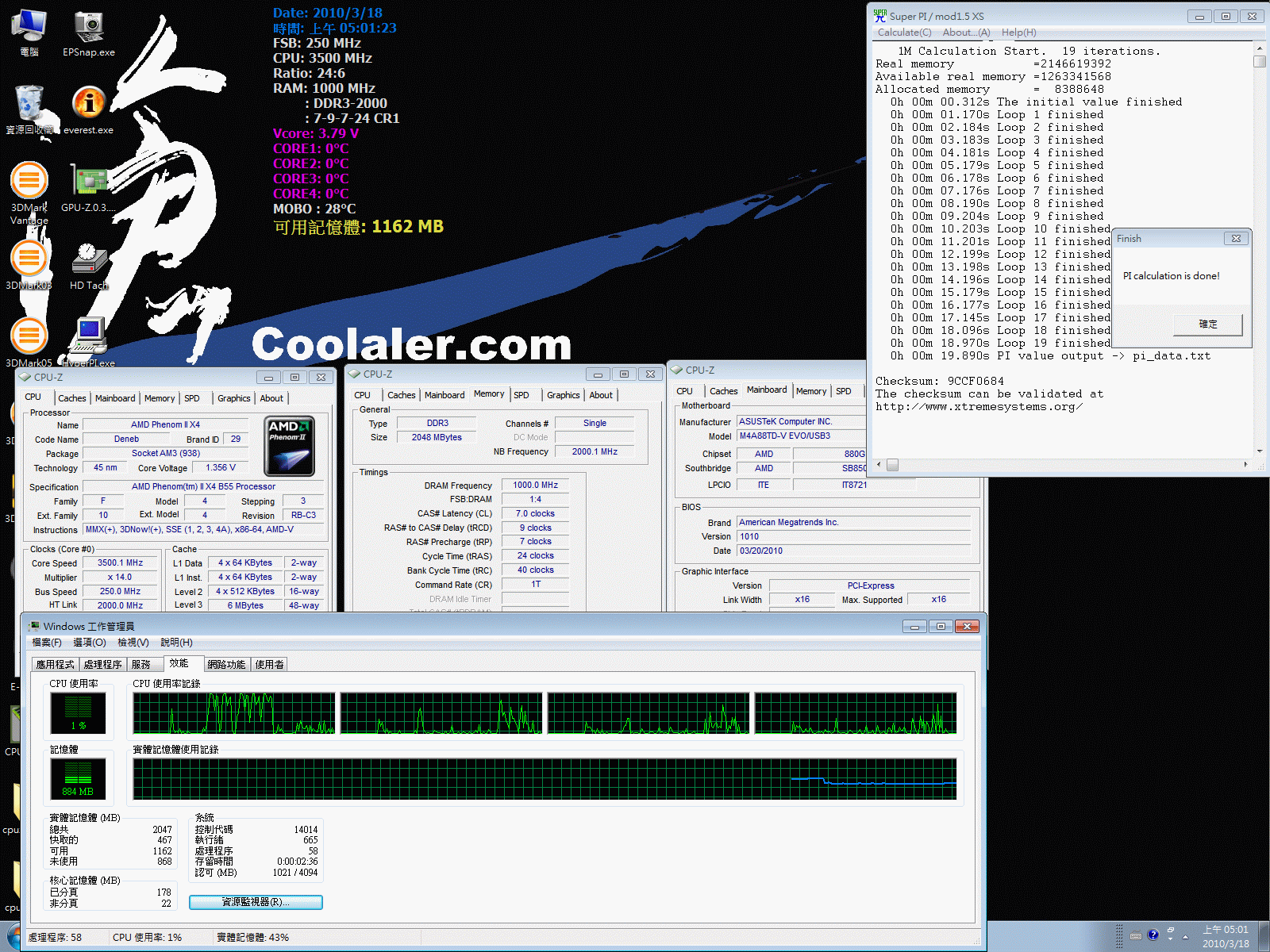Switch to 網路功能 tab in Task Manager
1270x952 pixels.
226,665
